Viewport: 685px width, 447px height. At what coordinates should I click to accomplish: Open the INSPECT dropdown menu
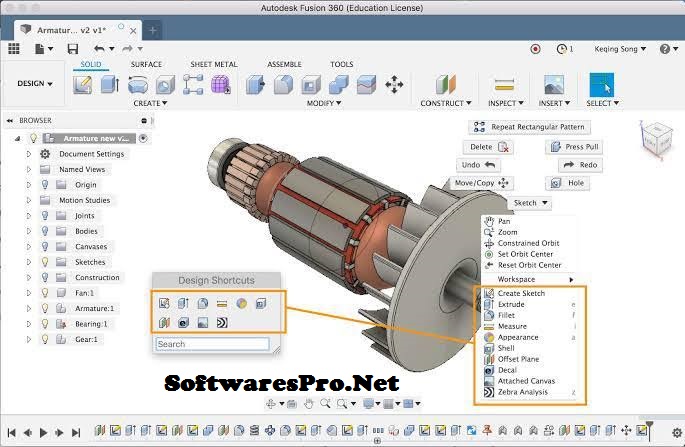coord(505,103)
